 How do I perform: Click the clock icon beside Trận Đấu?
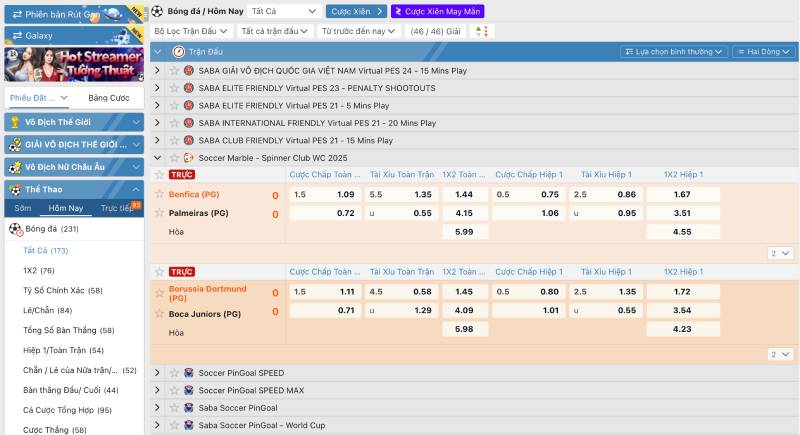click(181, 51)
